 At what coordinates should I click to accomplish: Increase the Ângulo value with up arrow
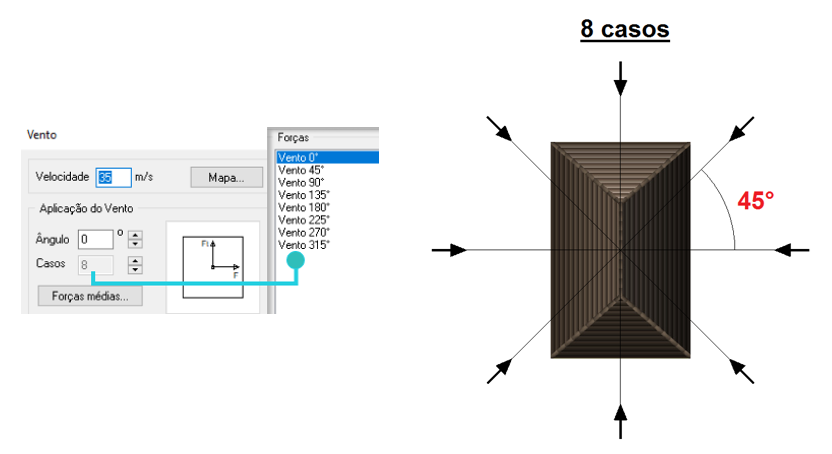(x=135, y=235)
